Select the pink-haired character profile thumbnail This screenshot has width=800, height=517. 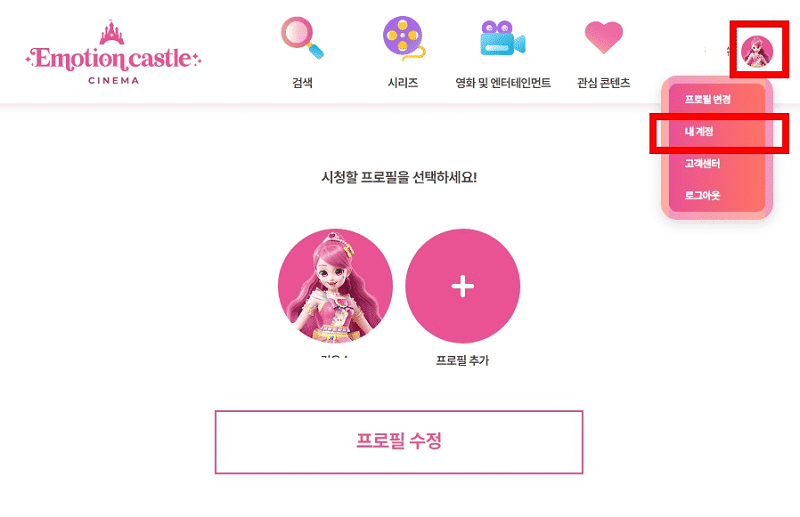point(335,286)
